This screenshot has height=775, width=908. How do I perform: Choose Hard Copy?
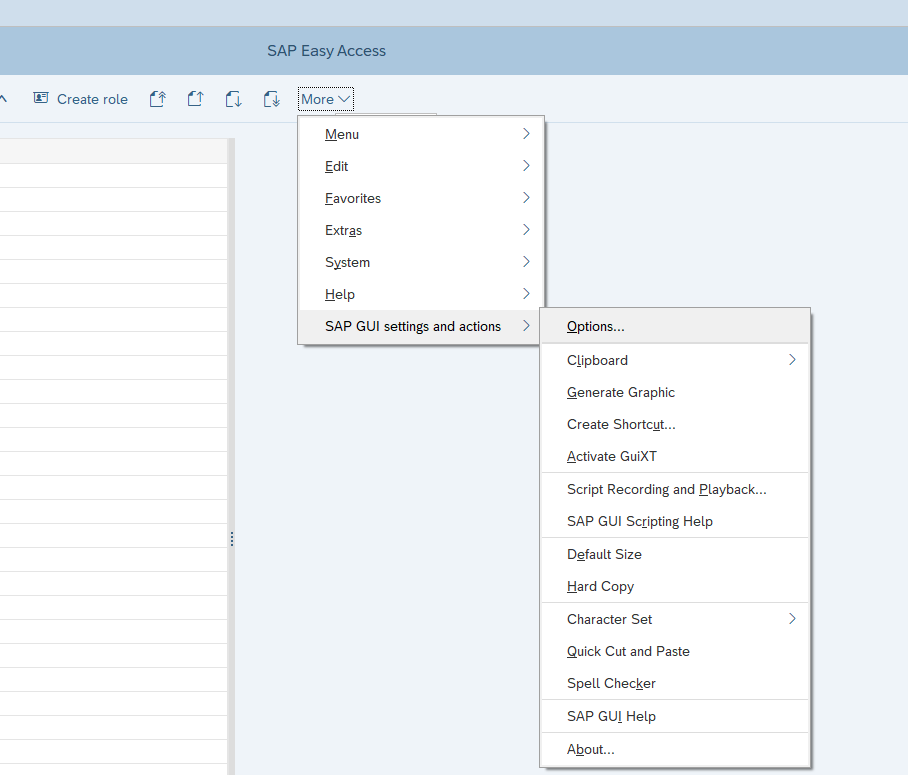pyautogui.click(x=675, y=586)
